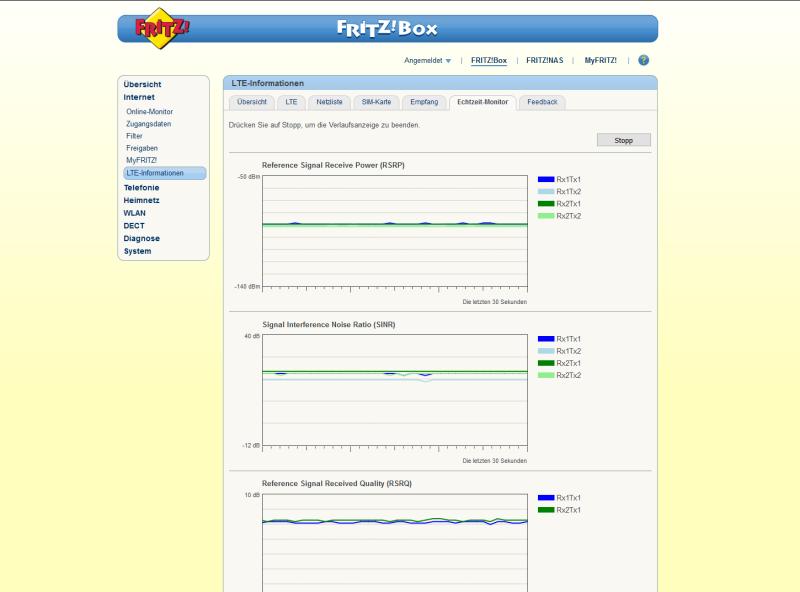Open WLAN in the sidebar
This screenshot has height=592, width=800.
pyautogui.click(x=135, y=213)
